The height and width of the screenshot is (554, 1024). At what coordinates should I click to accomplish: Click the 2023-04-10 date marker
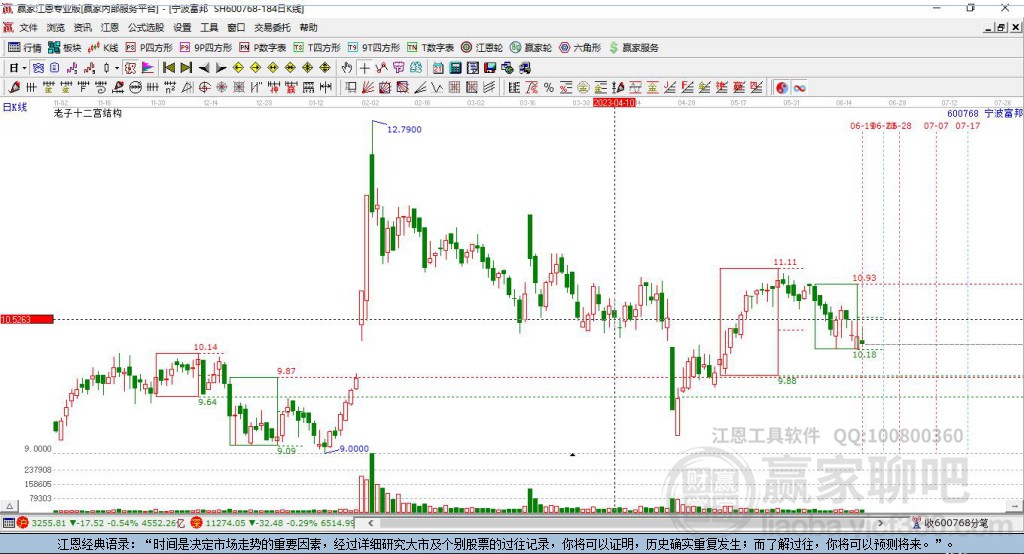pos(614,103)
